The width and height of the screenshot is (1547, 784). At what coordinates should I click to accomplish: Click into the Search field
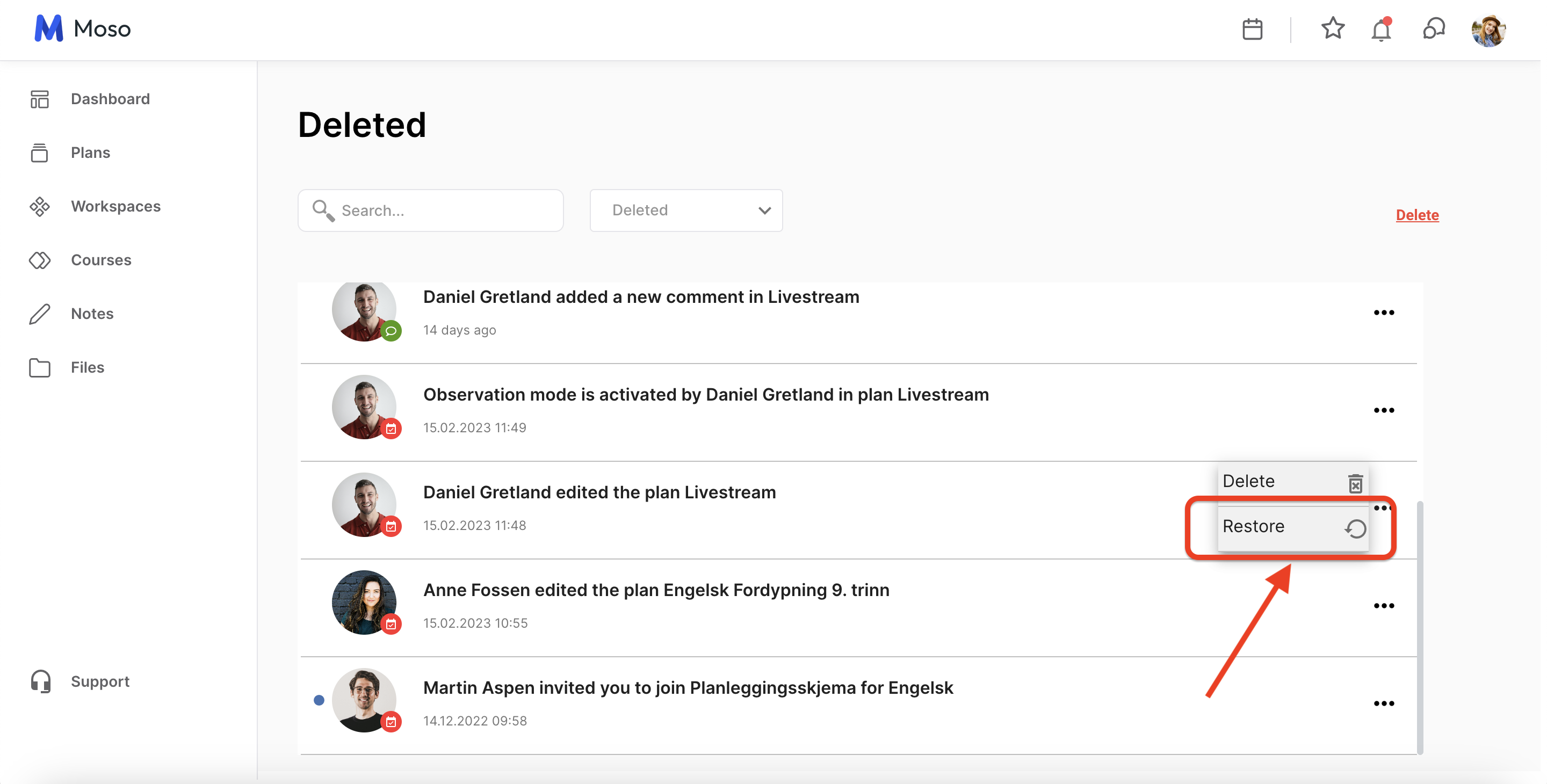(444, 210)
